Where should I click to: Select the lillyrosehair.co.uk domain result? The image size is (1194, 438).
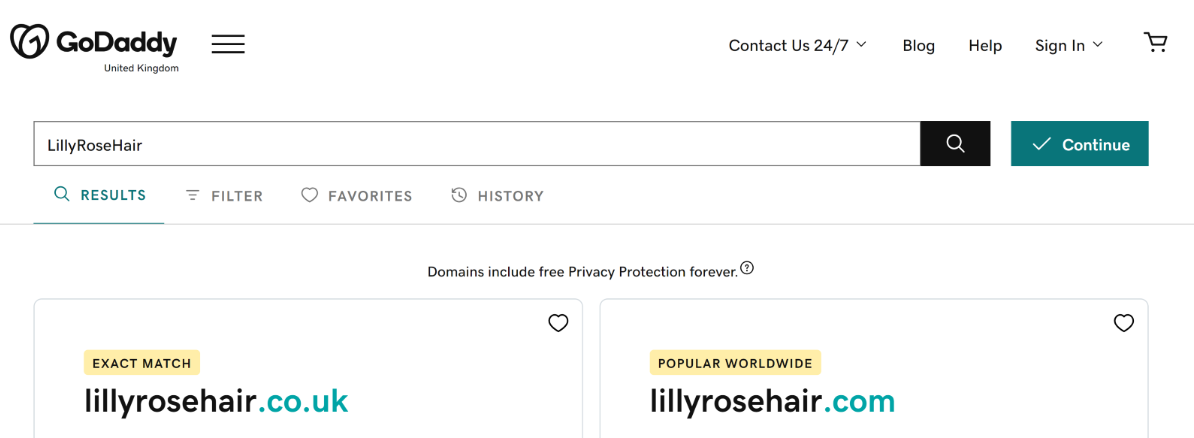pos(216,401)
